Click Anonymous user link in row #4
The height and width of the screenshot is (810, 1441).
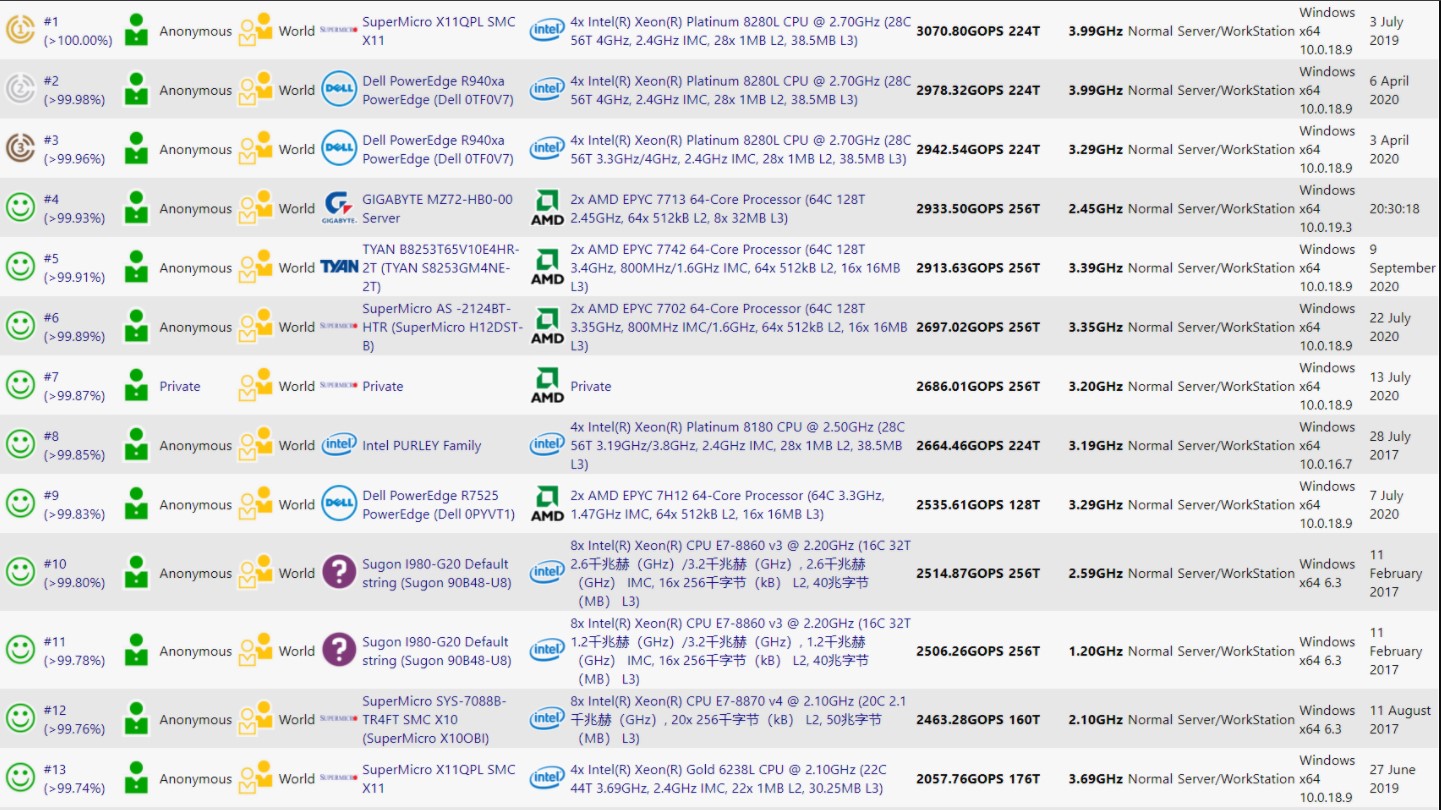195,209
